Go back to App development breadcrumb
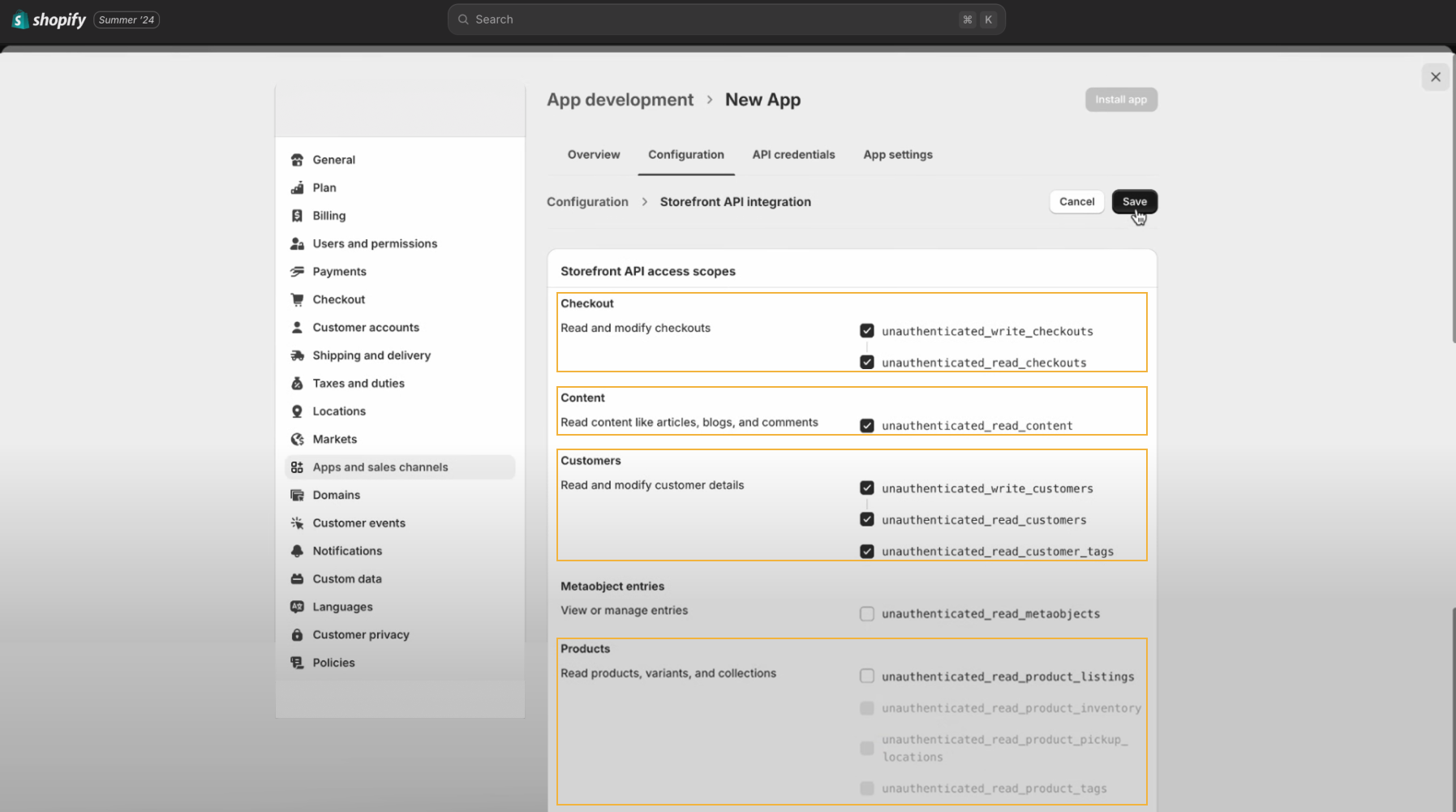The image size is (1456, 812). tap(620, 100)
